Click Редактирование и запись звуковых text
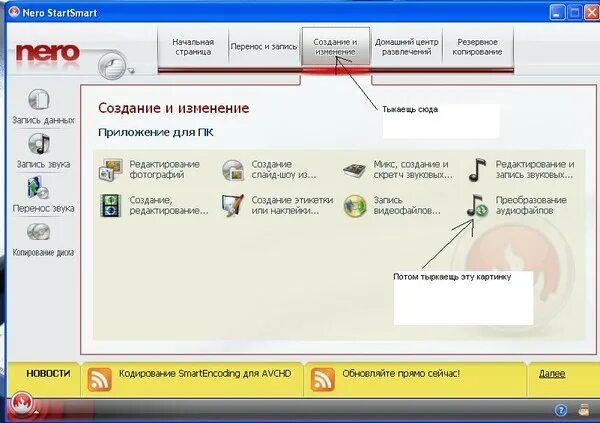 pyautogui.click(x=535, y=170)
